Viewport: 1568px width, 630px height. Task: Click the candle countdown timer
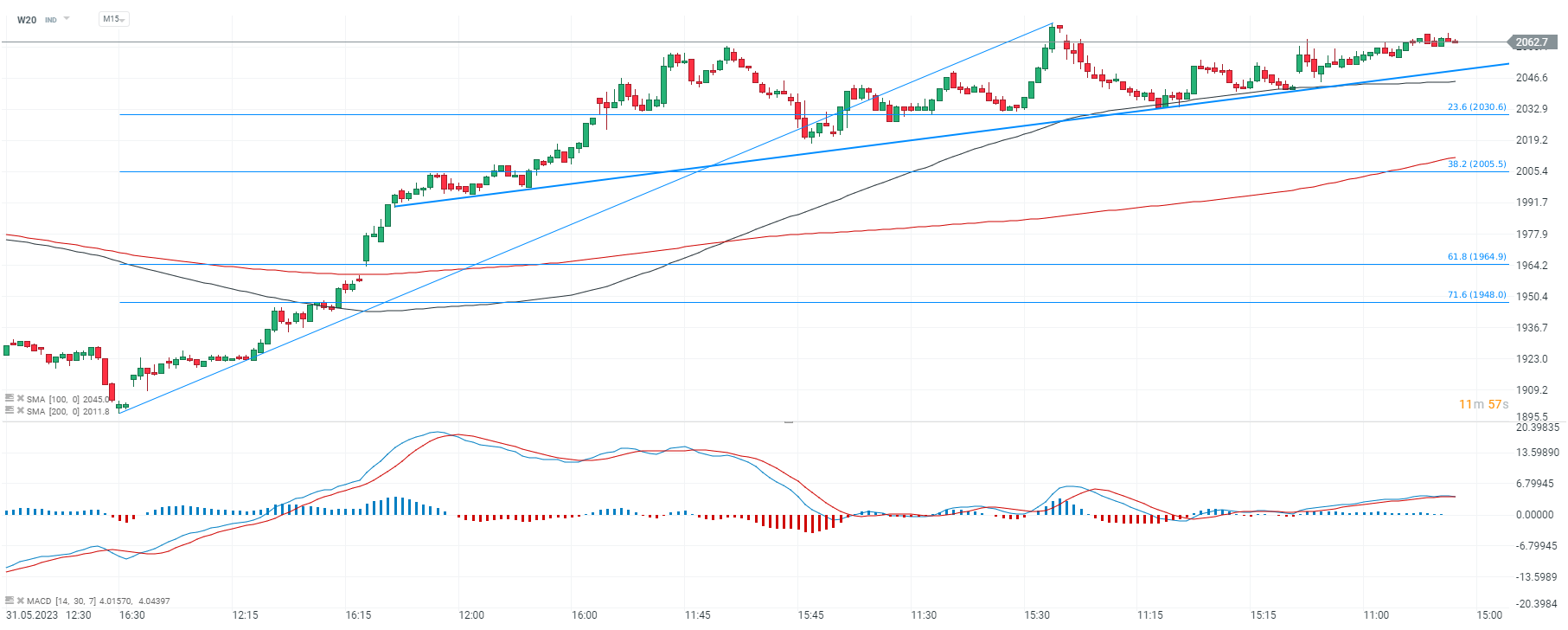point(1482,404)
